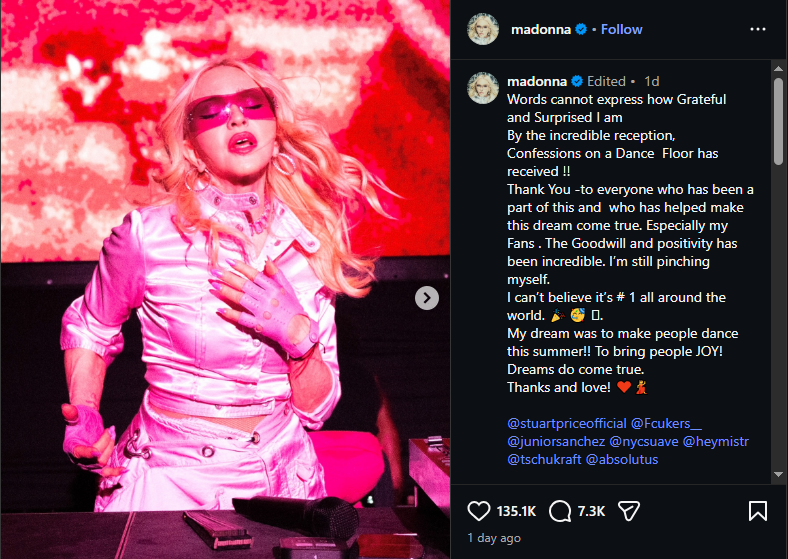Share post using paper plane icon

click(x=629, y=511)
